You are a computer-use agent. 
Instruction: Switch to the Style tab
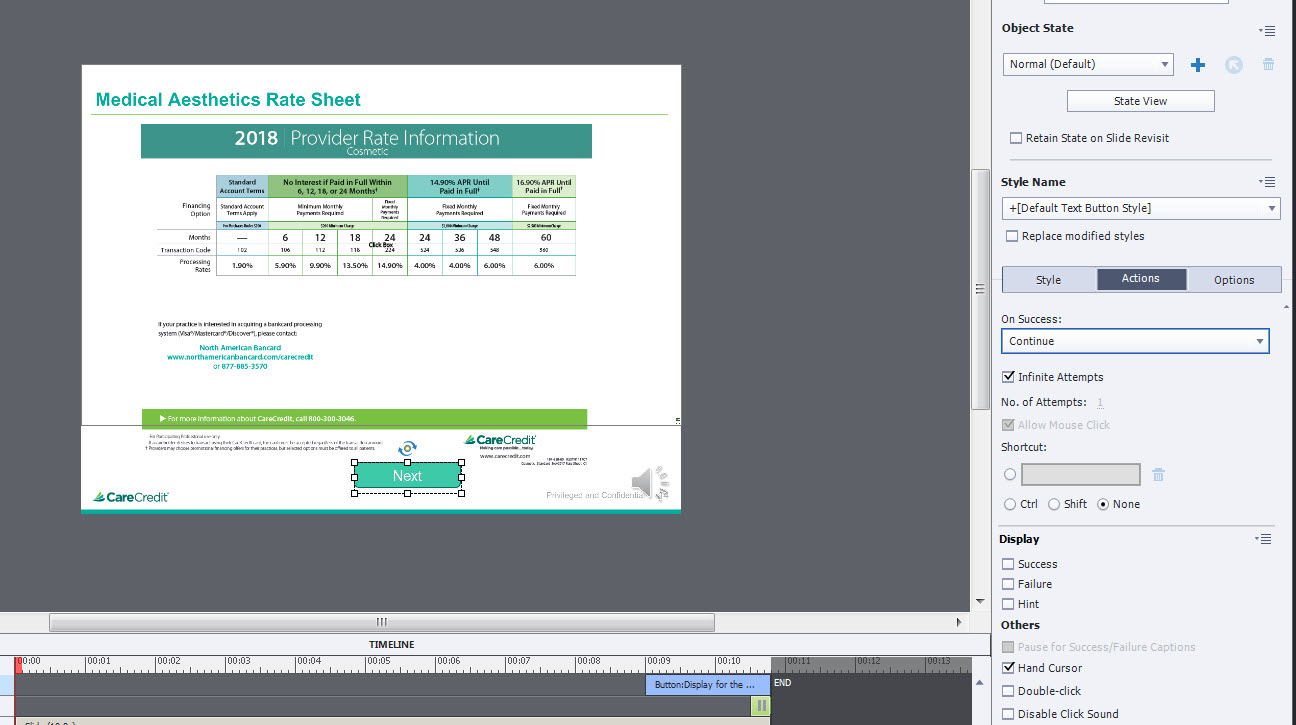point(1048,280)
